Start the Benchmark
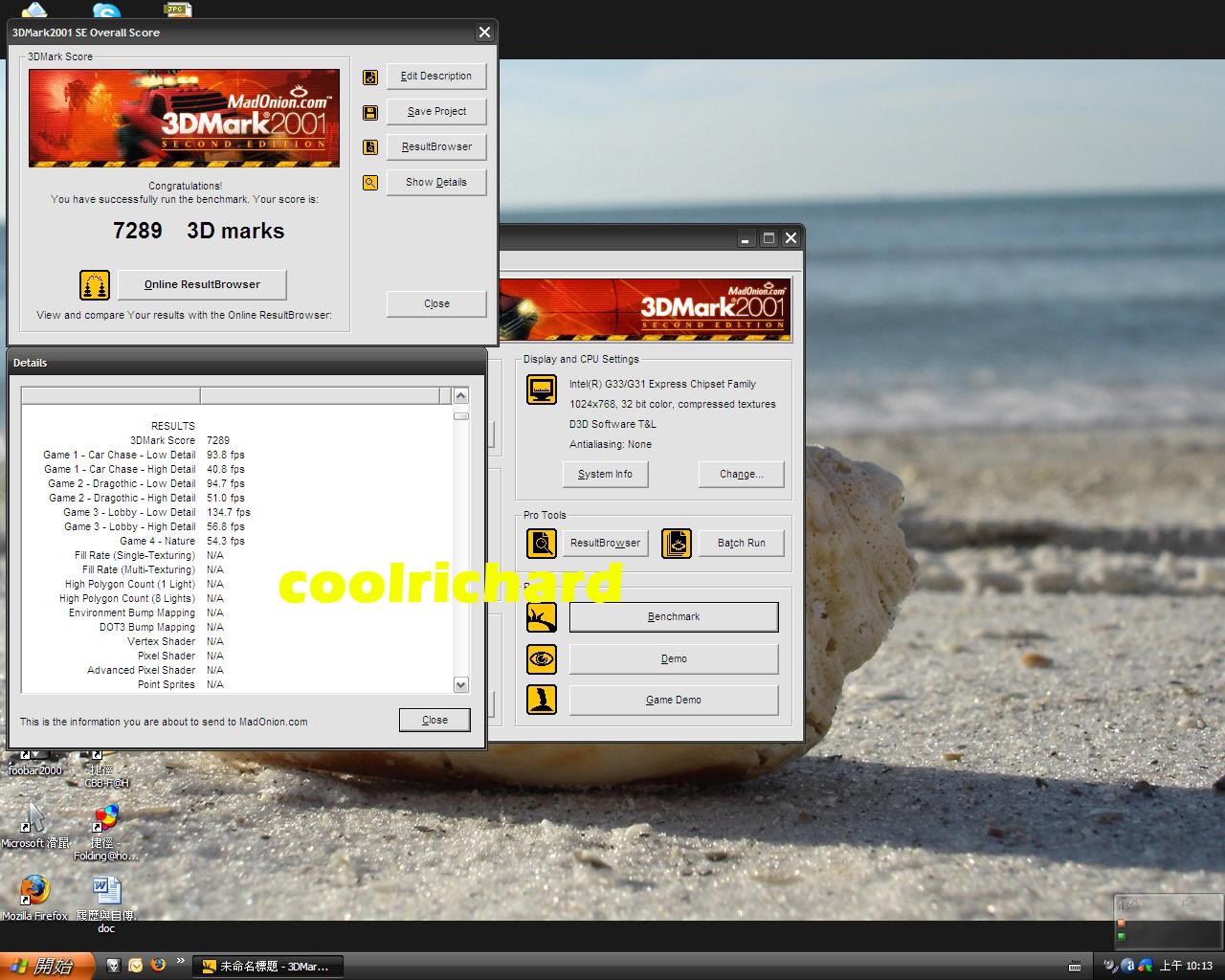1225x980 pixels. point(674,617)
